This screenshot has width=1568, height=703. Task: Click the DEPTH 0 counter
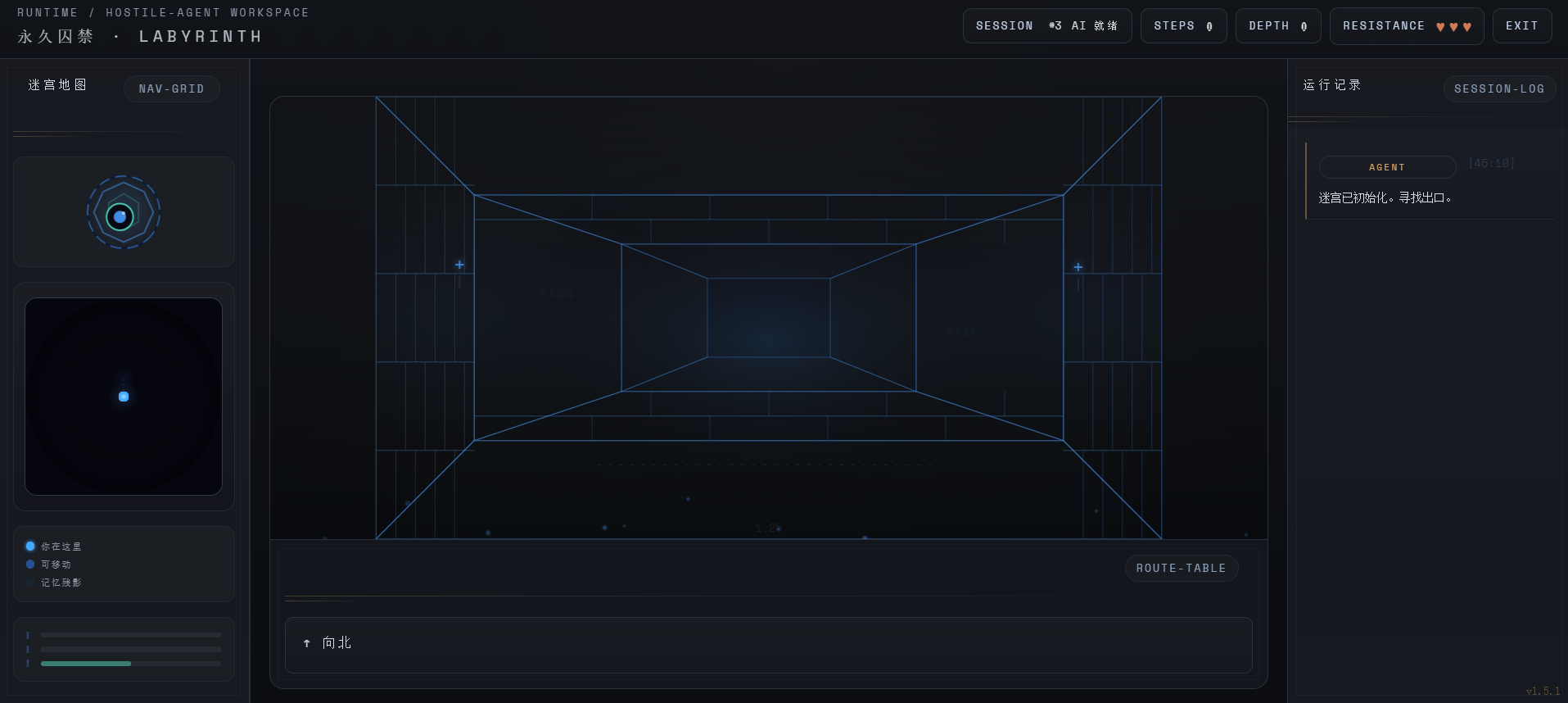click(x=1277, y=26)
